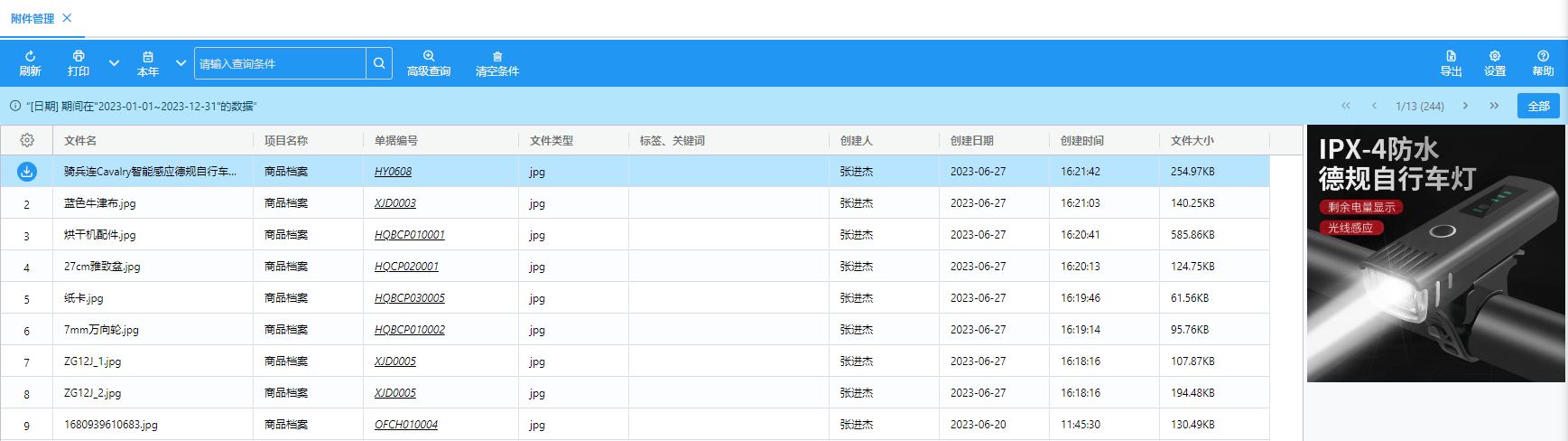Screen dimensions: 1568x441
Task: Click the 全部 button
Action: (1538, 106)
